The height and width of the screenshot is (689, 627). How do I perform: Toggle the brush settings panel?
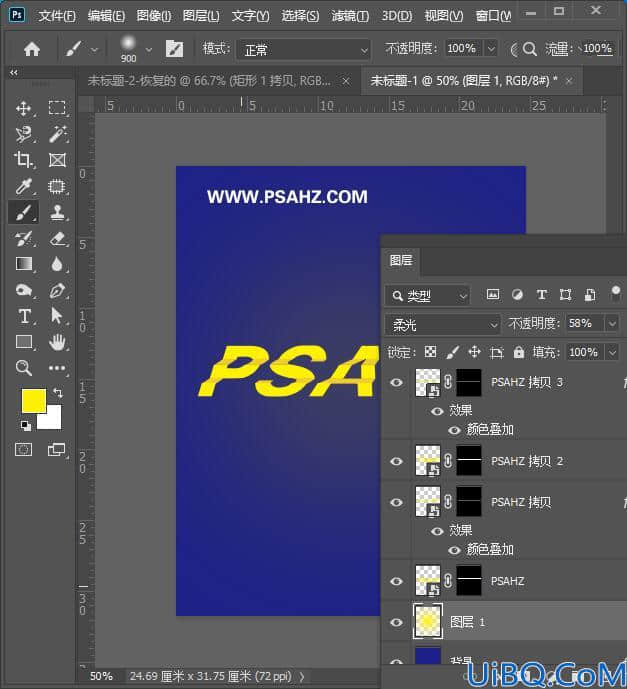coord(174,49)
